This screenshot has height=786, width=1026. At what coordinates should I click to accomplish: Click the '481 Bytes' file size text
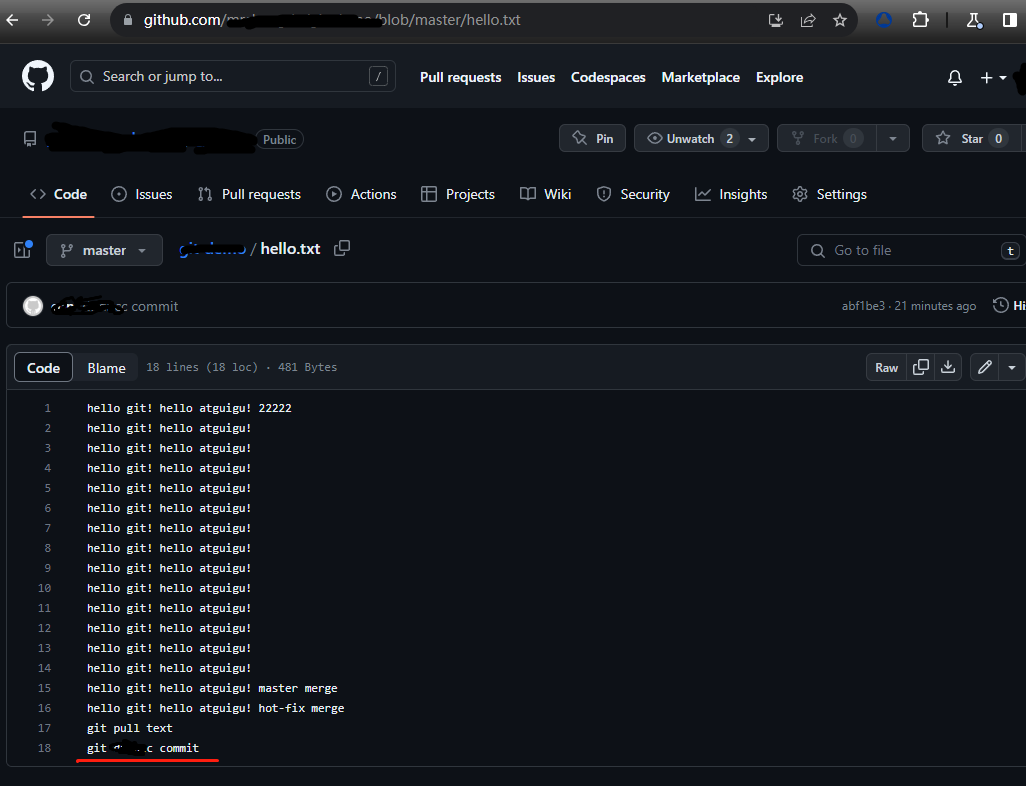coord(307,367)
